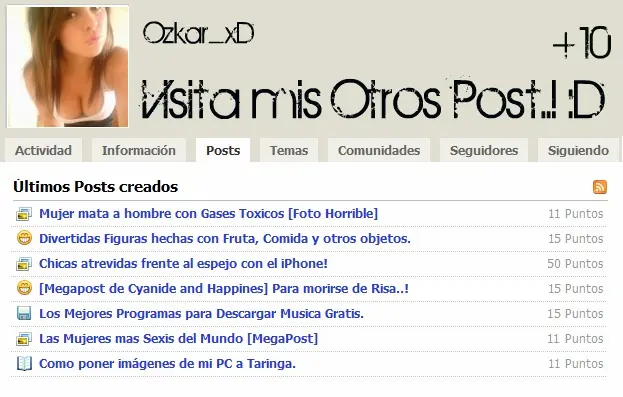The width and height of the screenshot is (623, 397).
Task: Click floppy disk icon beside Mejores Programas post
Action: [24, 314]
